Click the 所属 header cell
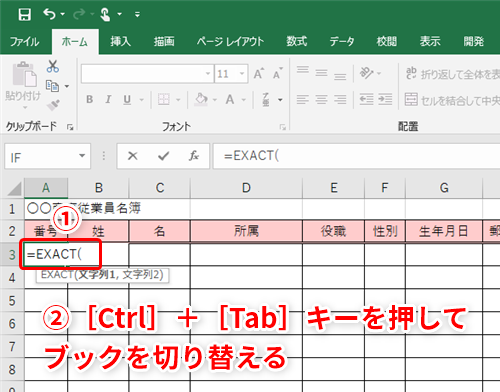 [246, 231]
